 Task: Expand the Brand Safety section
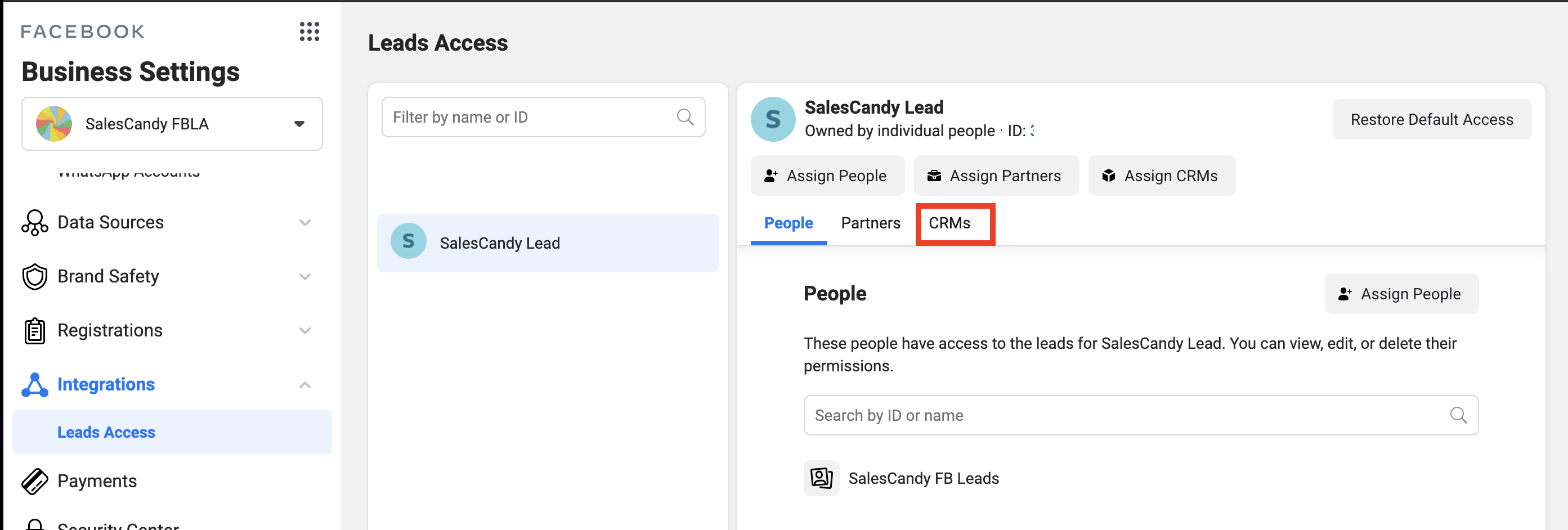point(305,277)
